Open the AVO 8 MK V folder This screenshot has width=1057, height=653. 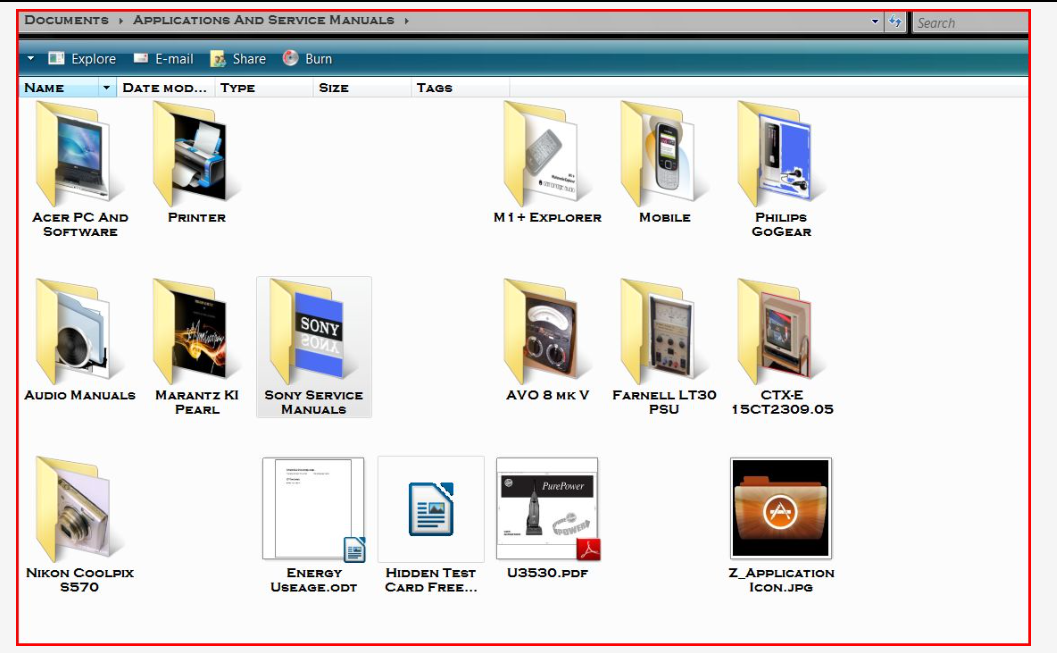pos(547,340)
